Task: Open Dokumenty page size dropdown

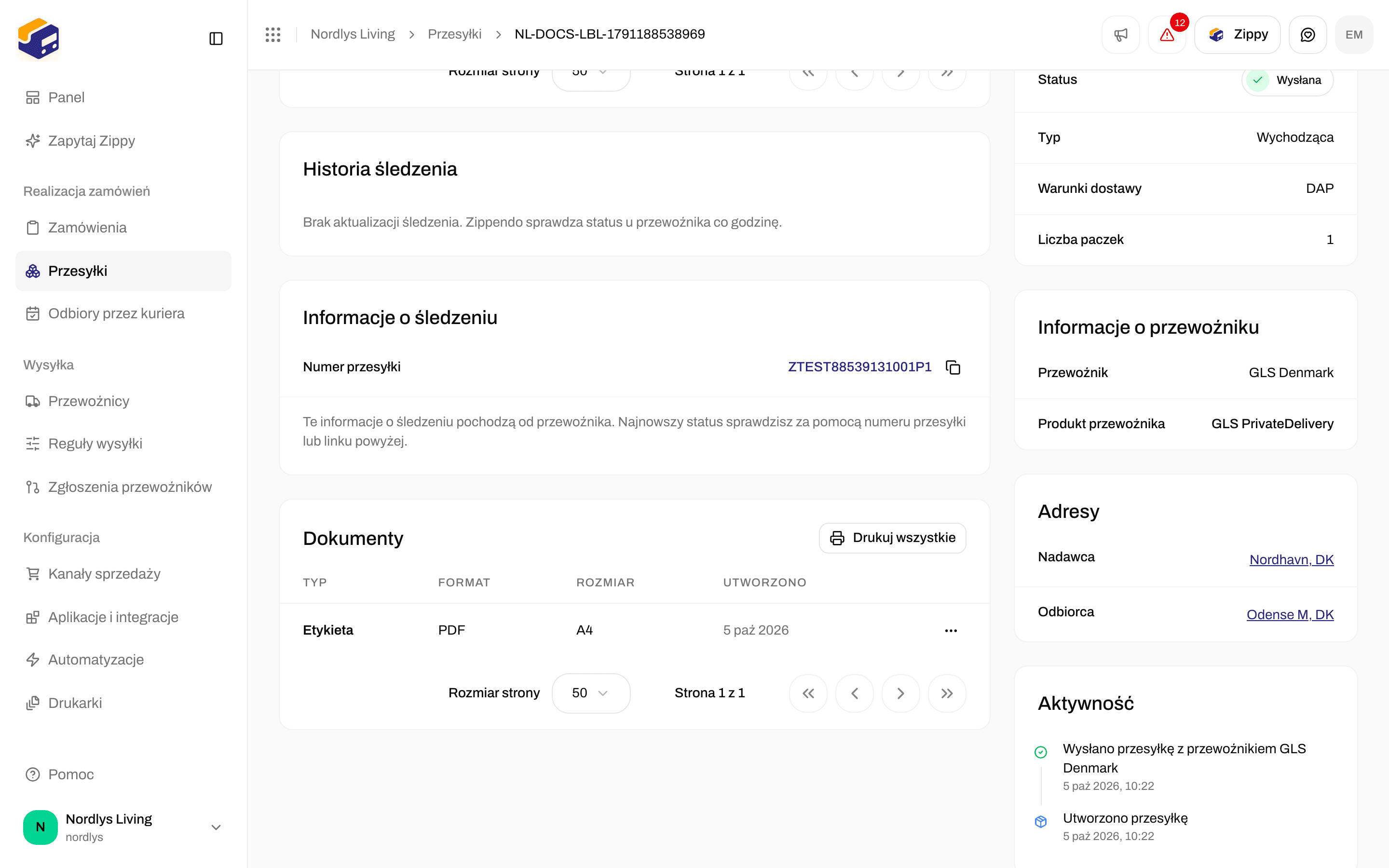Action: [x=591, y=693]
